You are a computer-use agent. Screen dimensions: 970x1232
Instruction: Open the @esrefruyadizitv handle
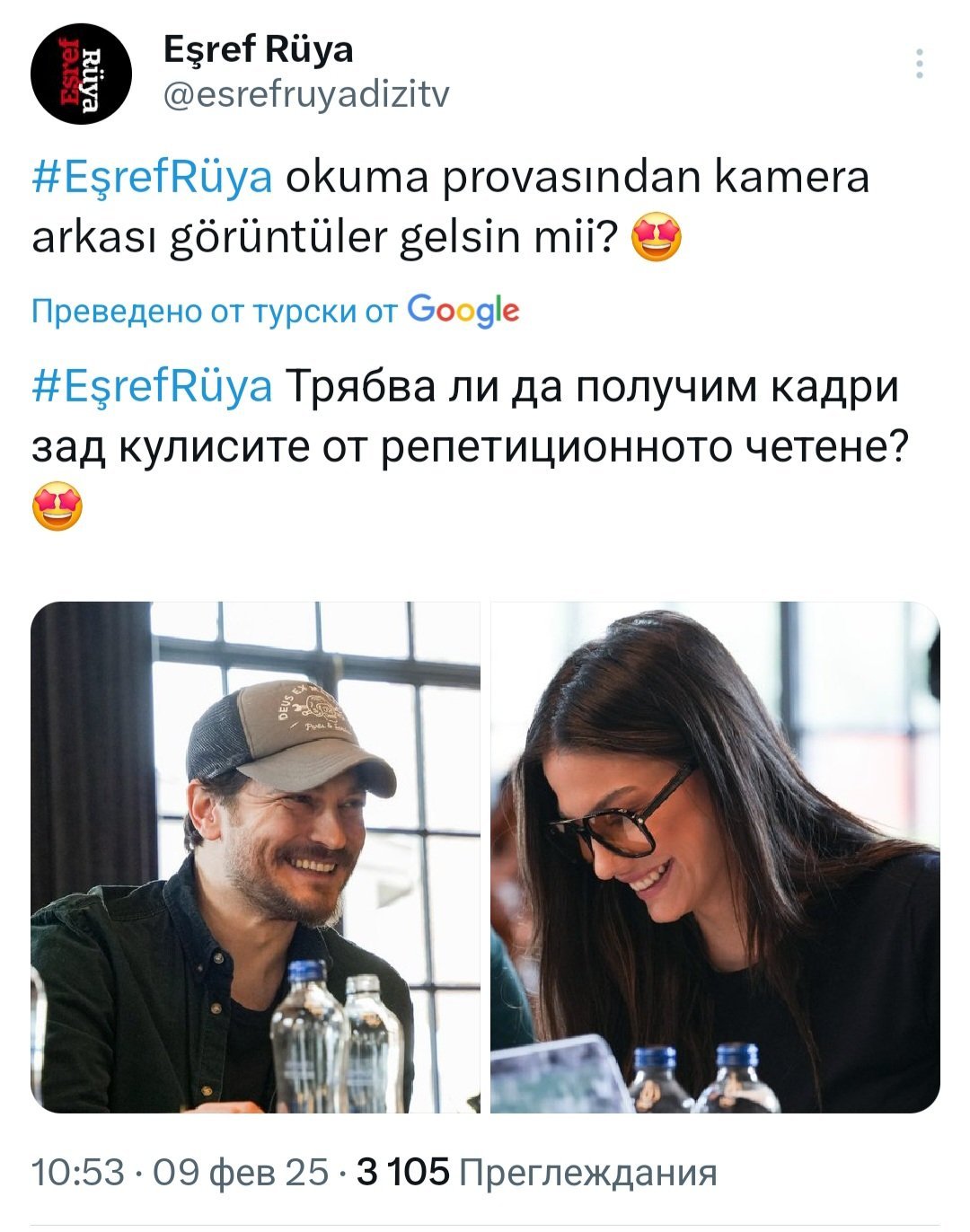[306, 94]
